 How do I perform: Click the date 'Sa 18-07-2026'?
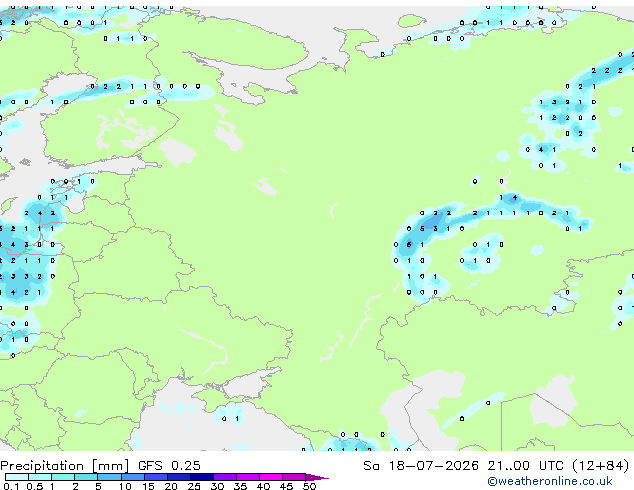(421, 466)
